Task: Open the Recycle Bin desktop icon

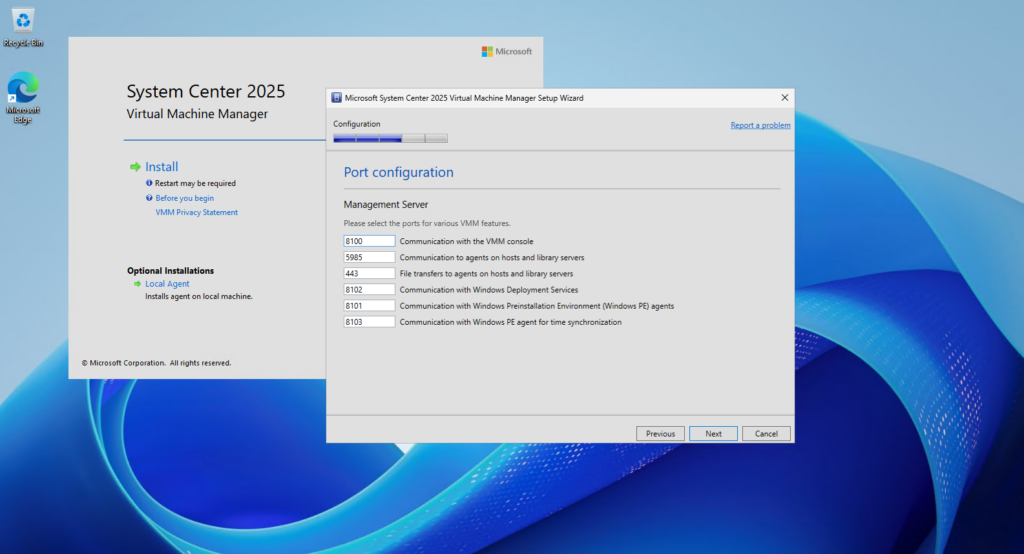Action: pyautogui.click(x=24, y=27)
